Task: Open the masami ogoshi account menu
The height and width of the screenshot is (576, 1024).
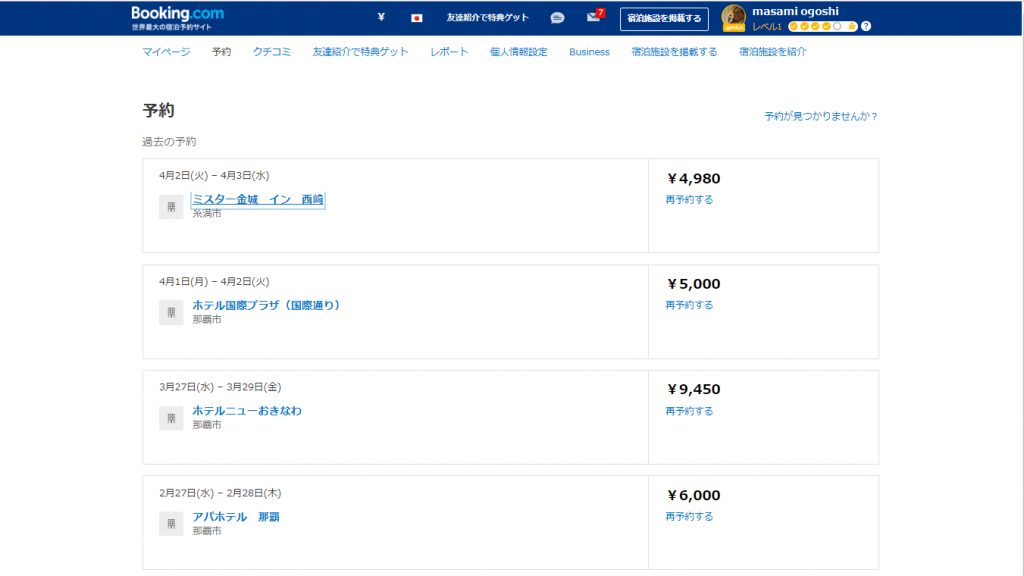Action: pos(795,11)
